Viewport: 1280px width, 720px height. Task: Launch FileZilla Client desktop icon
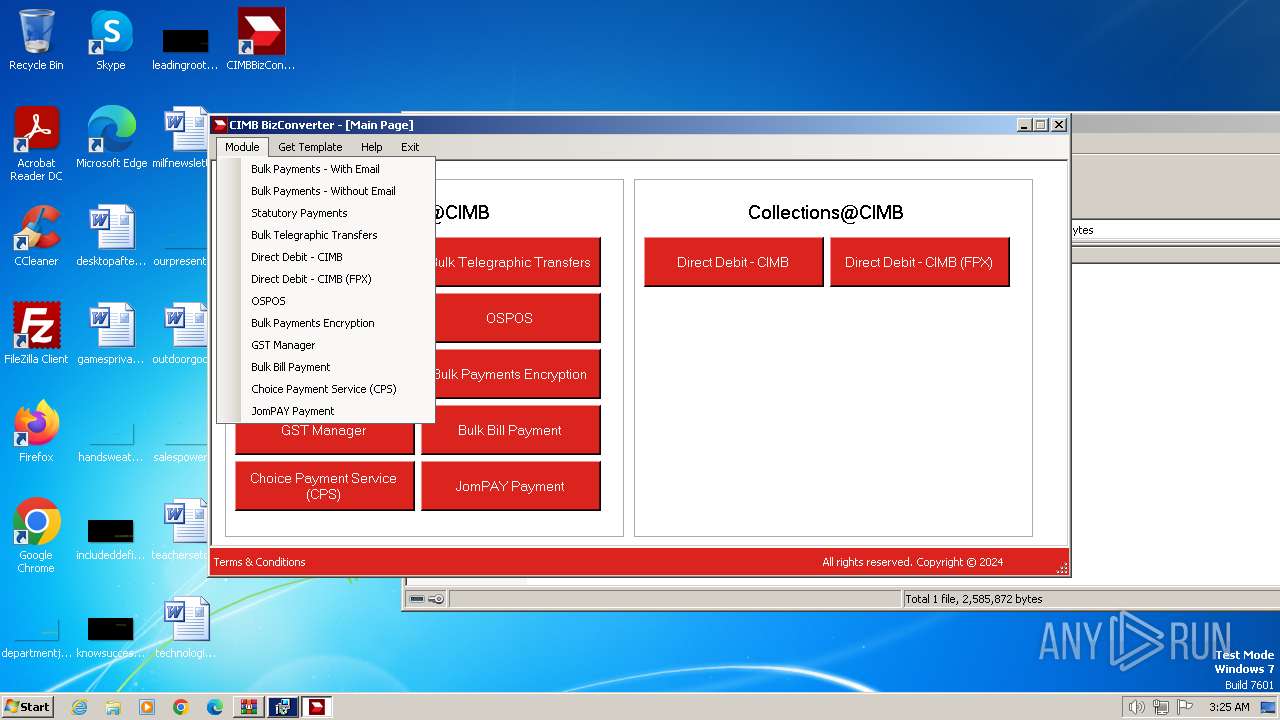tap(36, 333)
